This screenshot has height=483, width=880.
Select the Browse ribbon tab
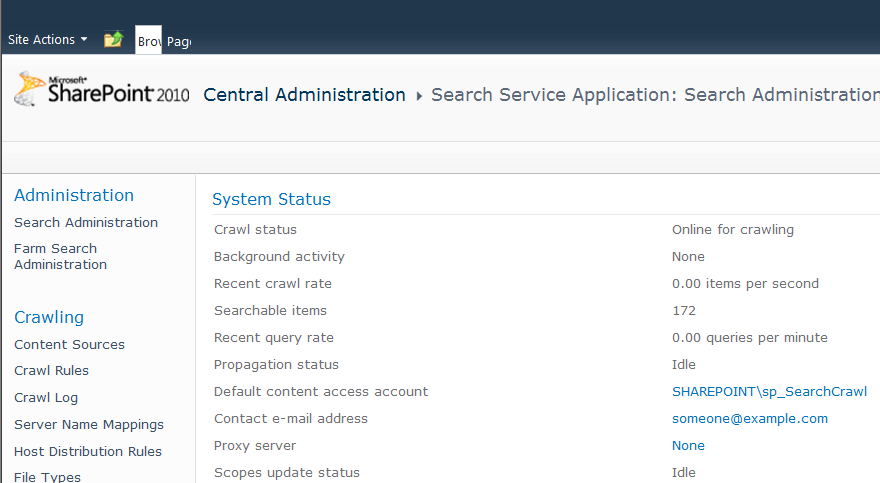(149, 40)
